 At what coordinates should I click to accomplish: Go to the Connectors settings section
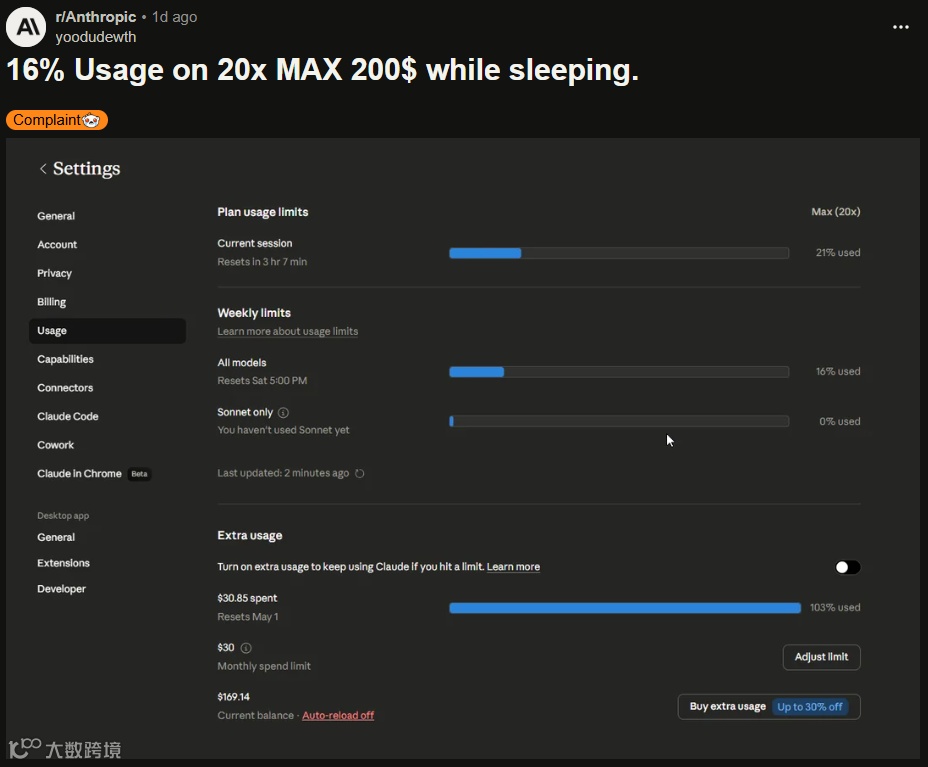[65, 388]
